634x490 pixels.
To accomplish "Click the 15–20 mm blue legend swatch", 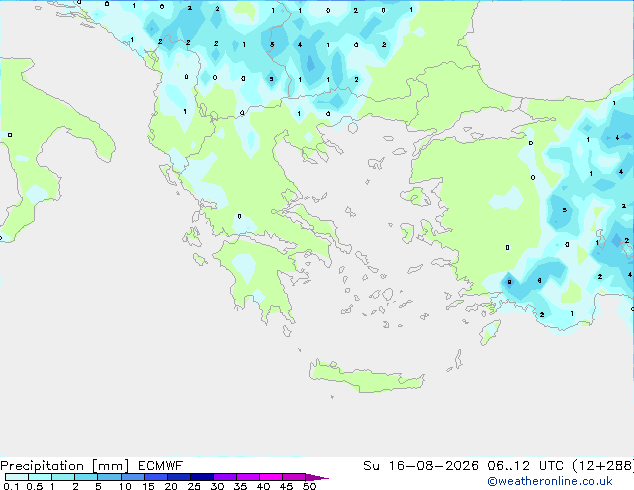I will pyautogui.click(x=155, y=477).
